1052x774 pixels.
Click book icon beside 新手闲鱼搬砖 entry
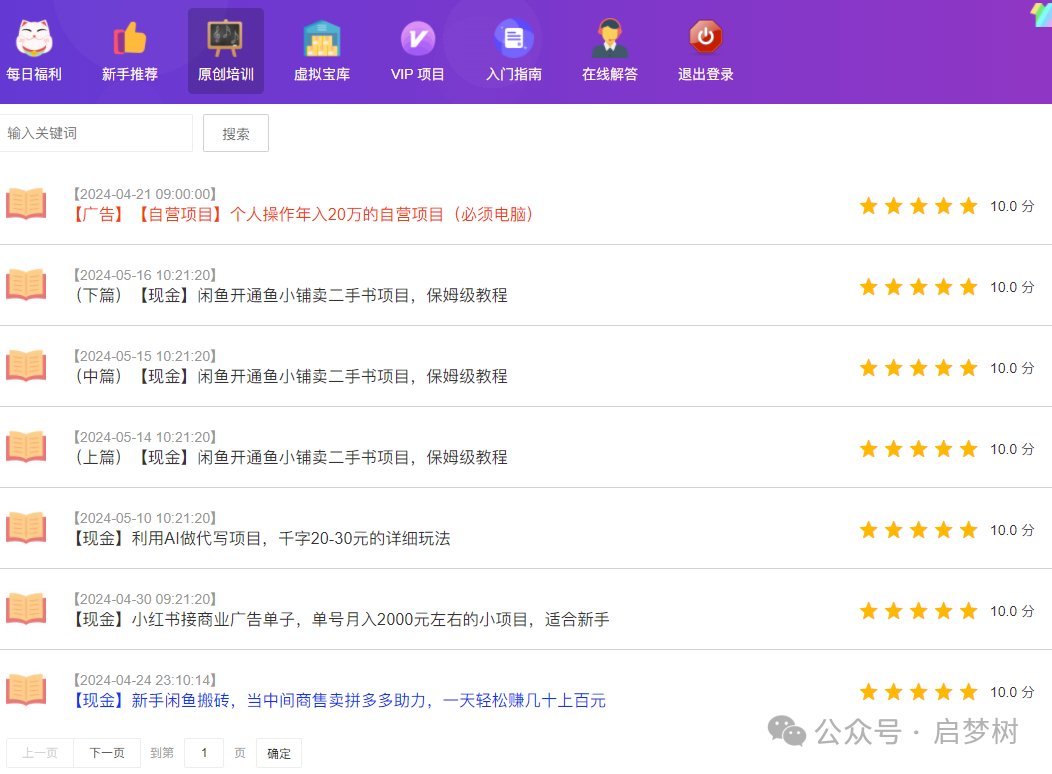point(26,689)
